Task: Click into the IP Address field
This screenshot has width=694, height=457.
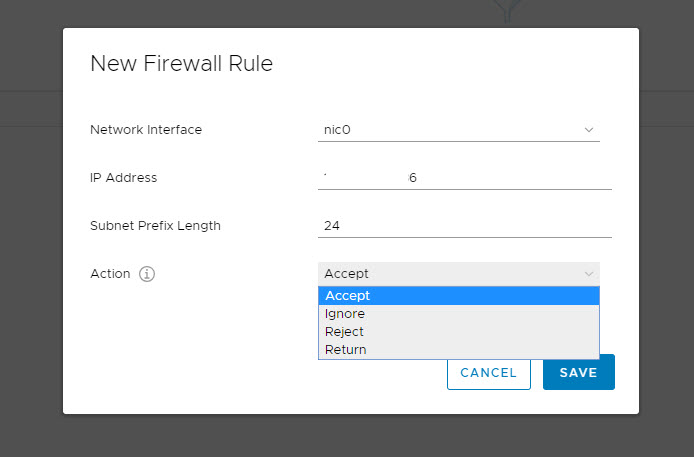Action: point(464,178)
